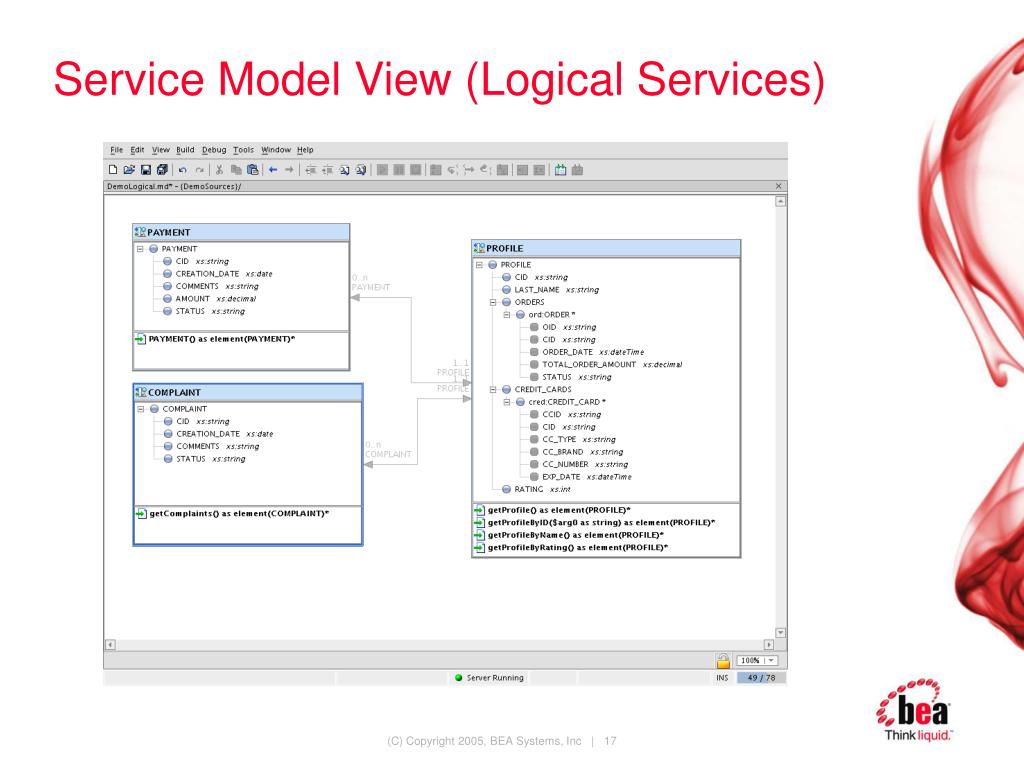The image size is (1024, 768).
Task: Collapse the cred:CREDIT_CARD node
Action: point(507,402)
